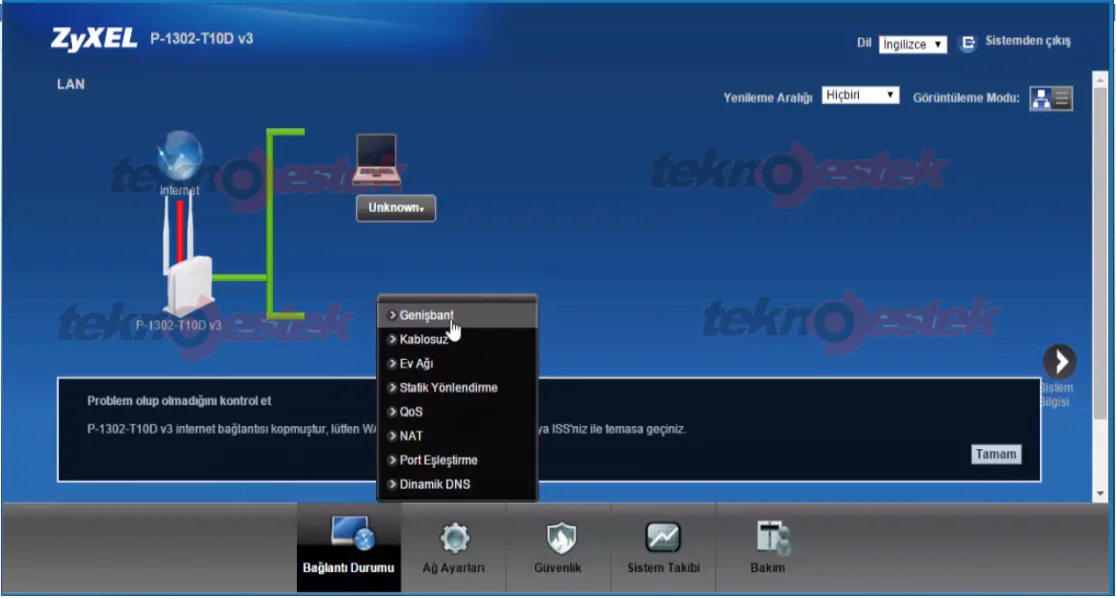The image size is (1116, 599).
Task: Click the Tamam button
Action: click(x=996, y=453)
